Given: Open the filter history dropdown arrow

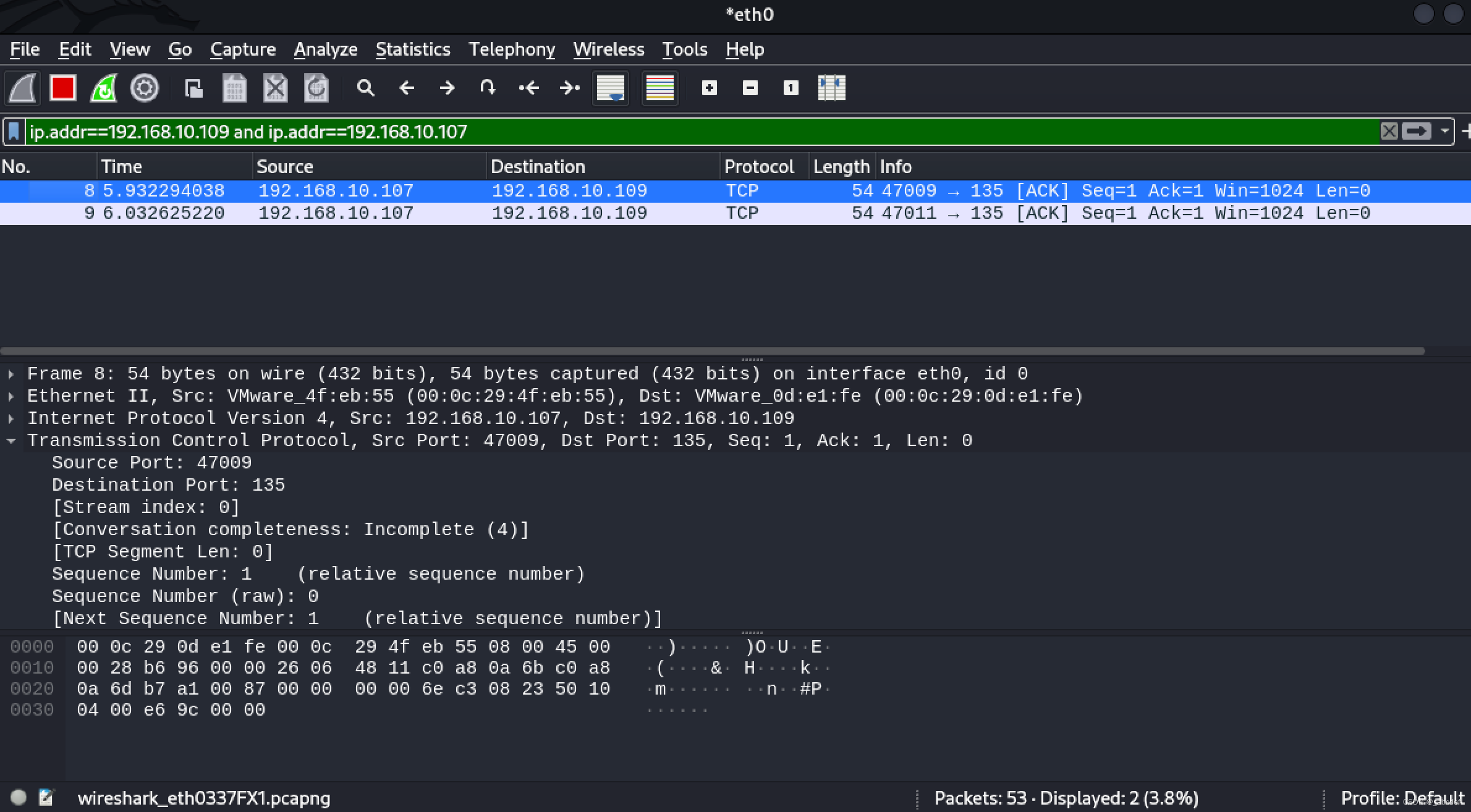Looking at the screenshot, I should [x=1444, y=131].
